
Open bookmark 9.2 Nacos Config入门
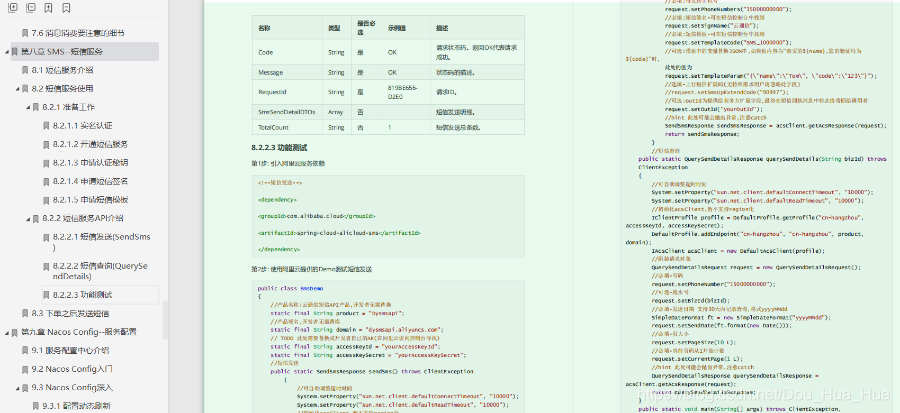72,369
